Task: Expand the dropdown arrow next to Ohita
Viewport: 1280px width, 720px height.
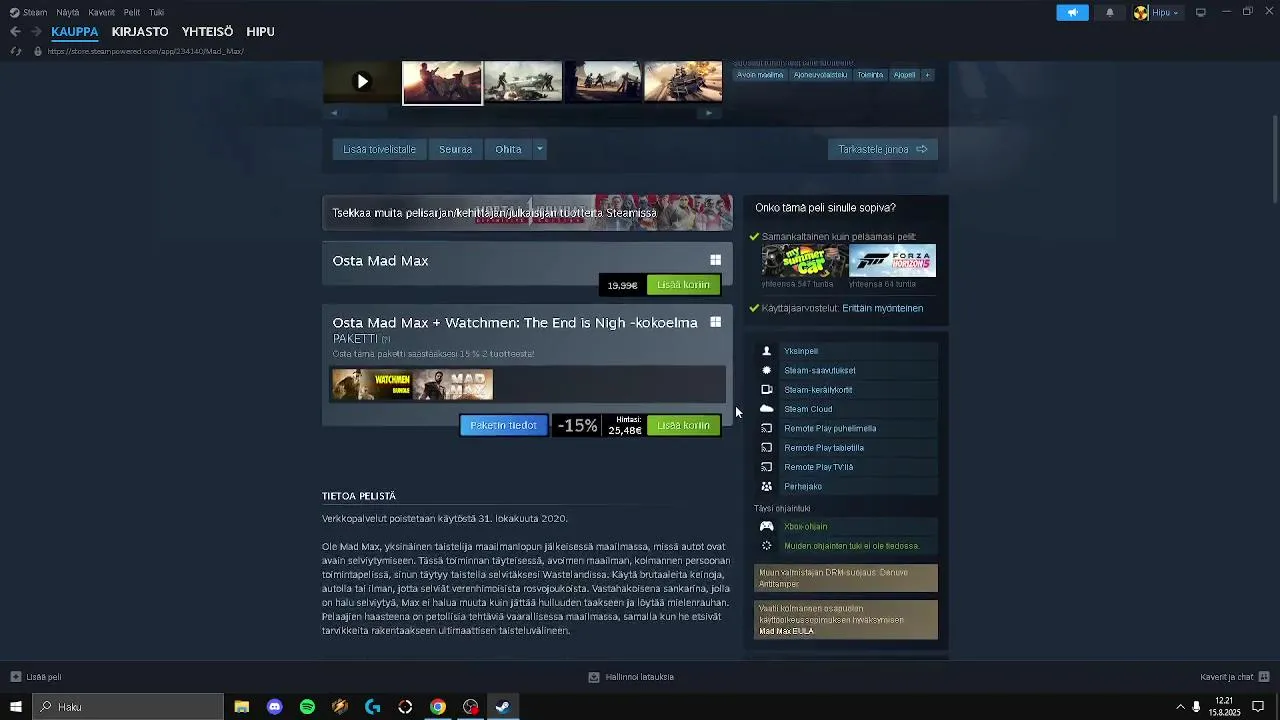Action: (x=539, y=149)
